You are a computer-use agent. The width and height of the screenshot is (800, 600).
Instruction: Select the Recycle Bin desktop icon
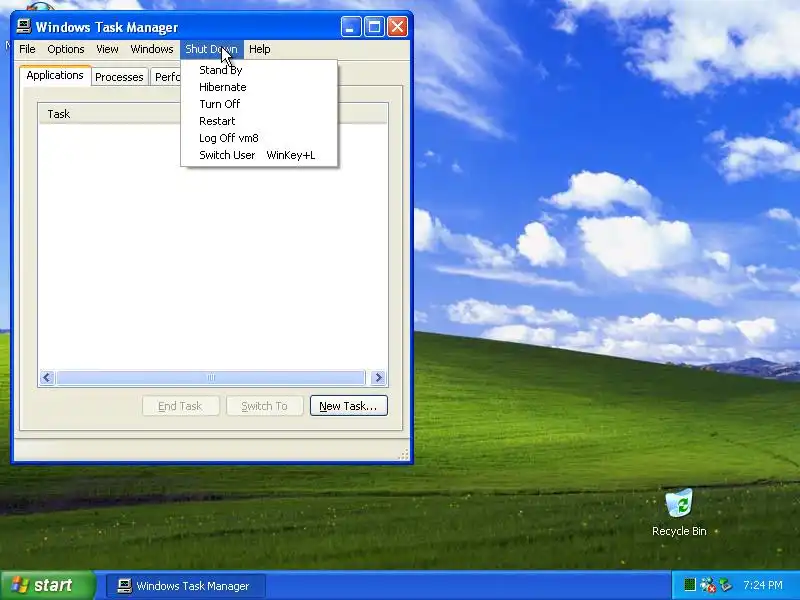tap(679, 512)
